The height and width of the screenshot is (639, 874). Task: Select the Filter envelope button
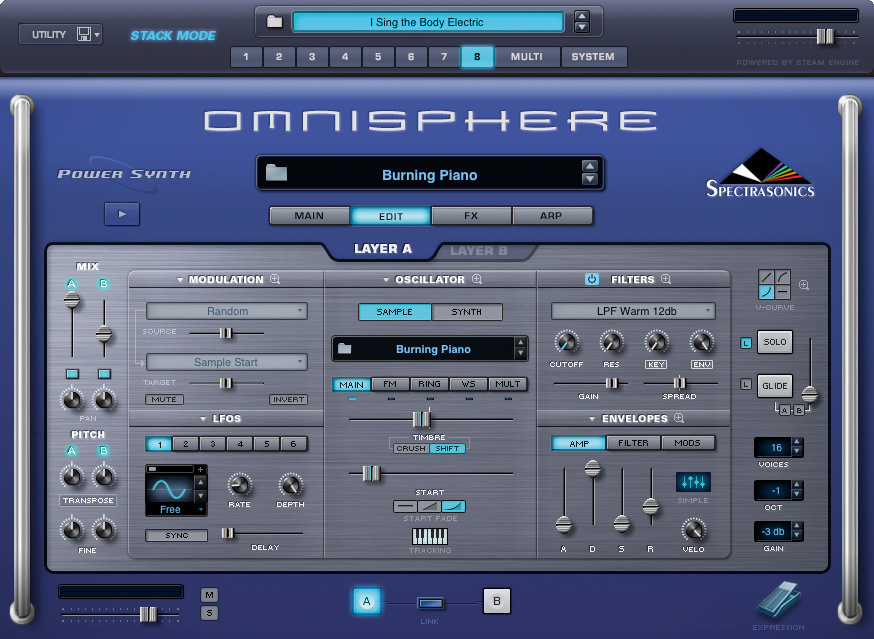[633, 443]
